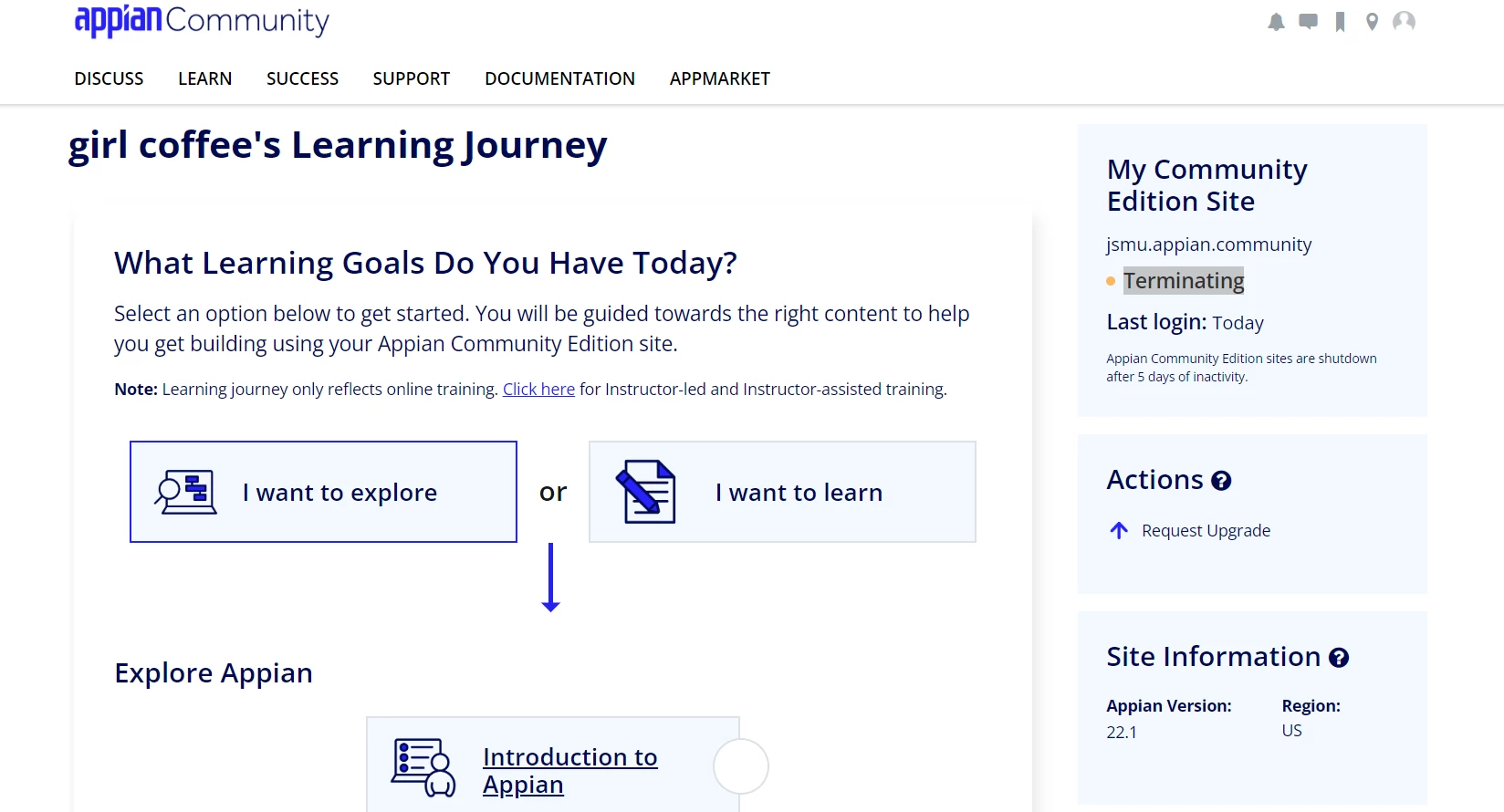The height and width of the screenshot is (812, 1504).
Task: Click the Appian Community logo
Action: (x=202, y=20)
